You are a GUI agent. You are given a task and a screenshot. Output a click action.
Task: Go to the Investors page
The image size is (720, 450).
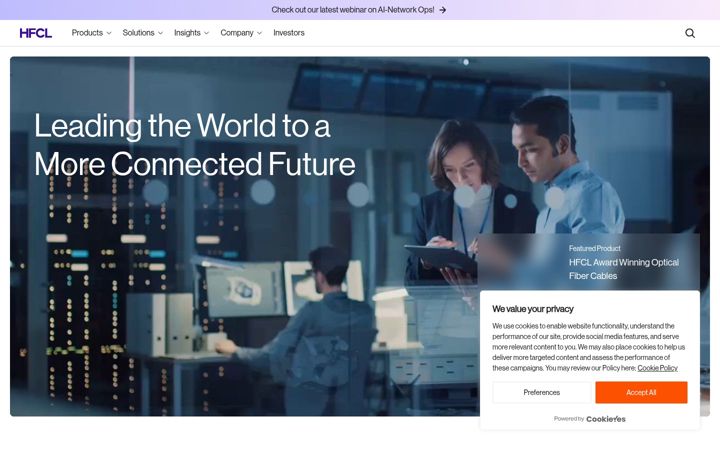tap(289, 33)
